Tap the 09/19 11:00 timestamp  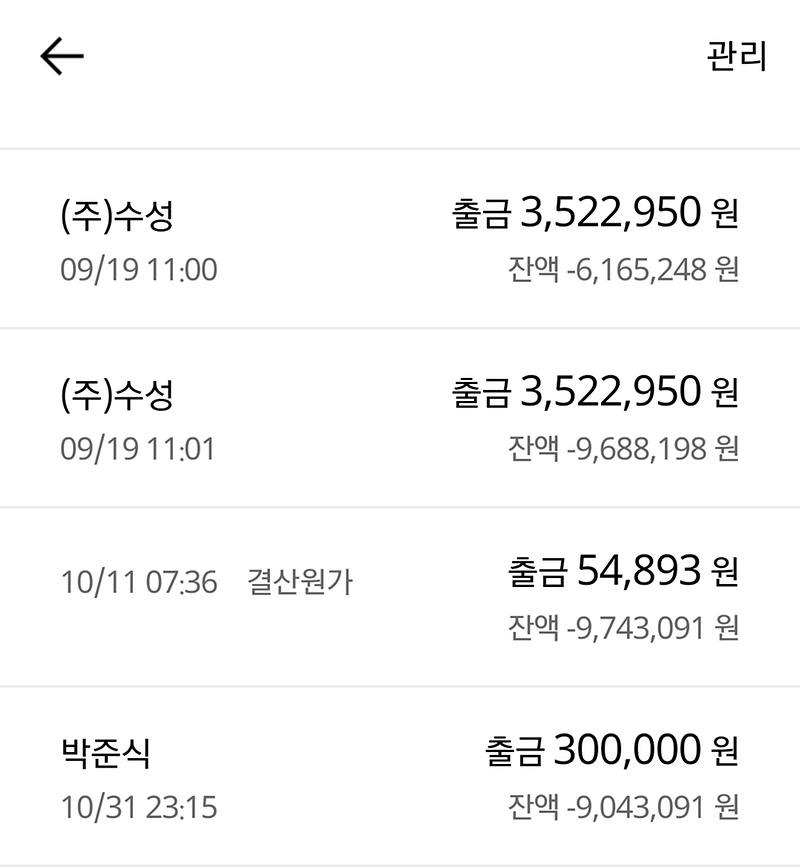pyautogui.click(x=138, y=270)
